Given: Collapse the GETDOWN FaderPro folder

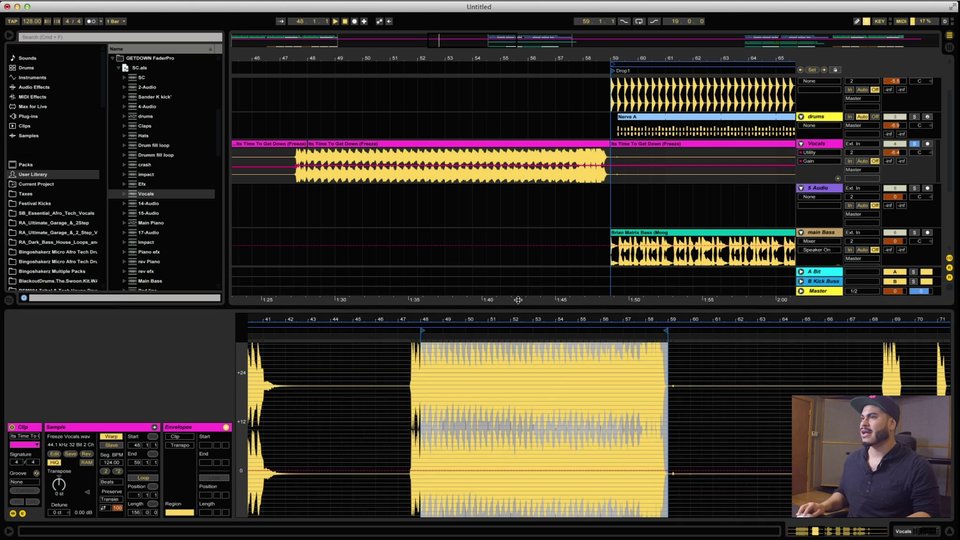Looking at the screenshot, I should [113, 58].
